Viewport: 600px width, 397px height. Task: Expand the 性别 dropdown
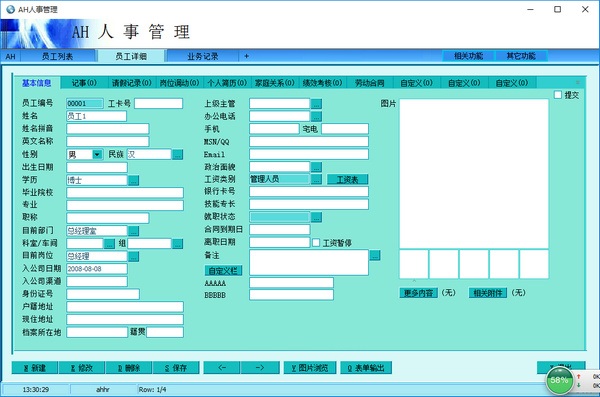click(x=97, y=154)
